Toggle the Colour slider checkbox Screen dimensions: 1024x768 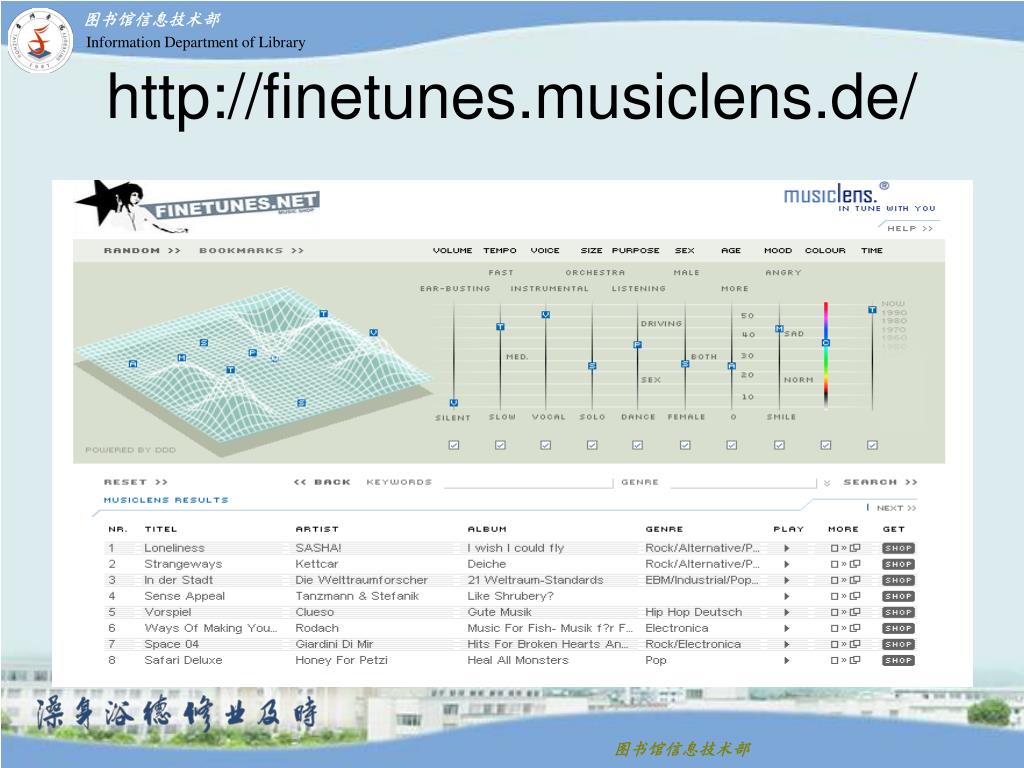click(825, 445)
